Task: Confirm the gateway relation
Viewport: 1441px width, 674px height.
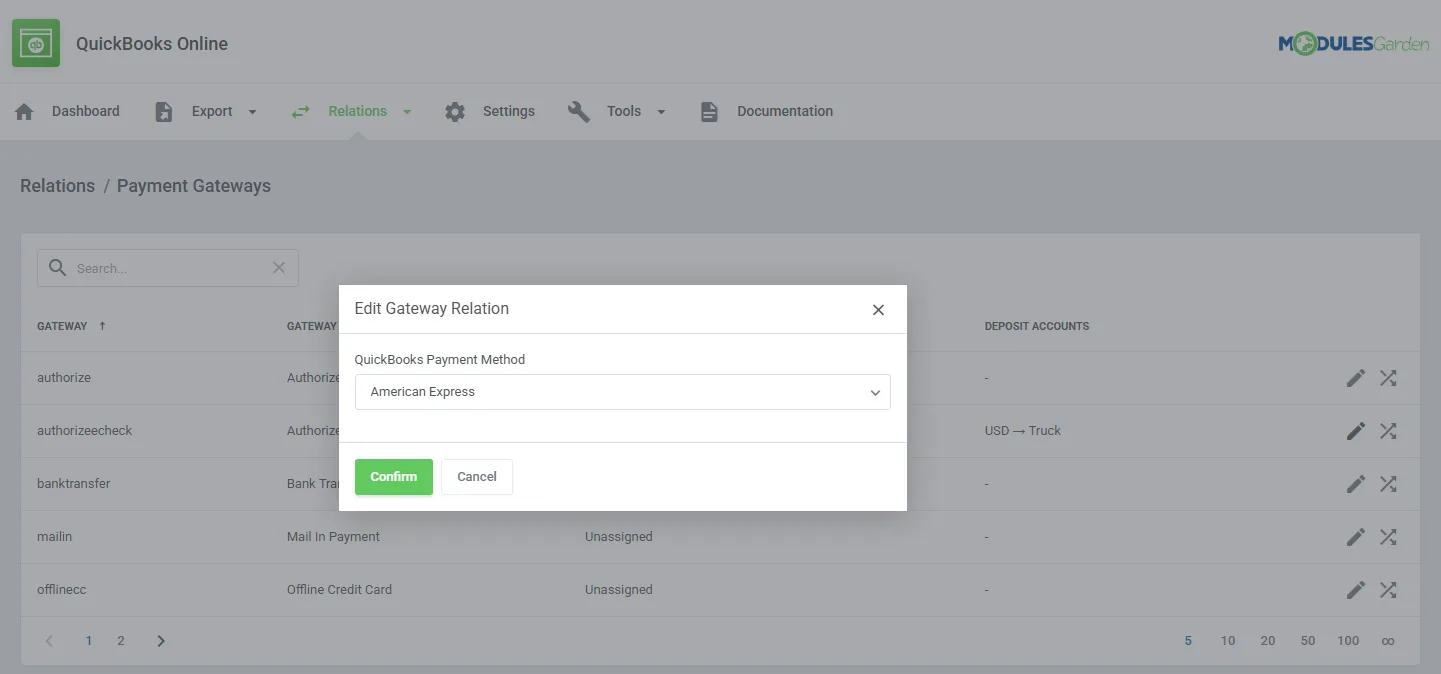Action: pos(394,477)
